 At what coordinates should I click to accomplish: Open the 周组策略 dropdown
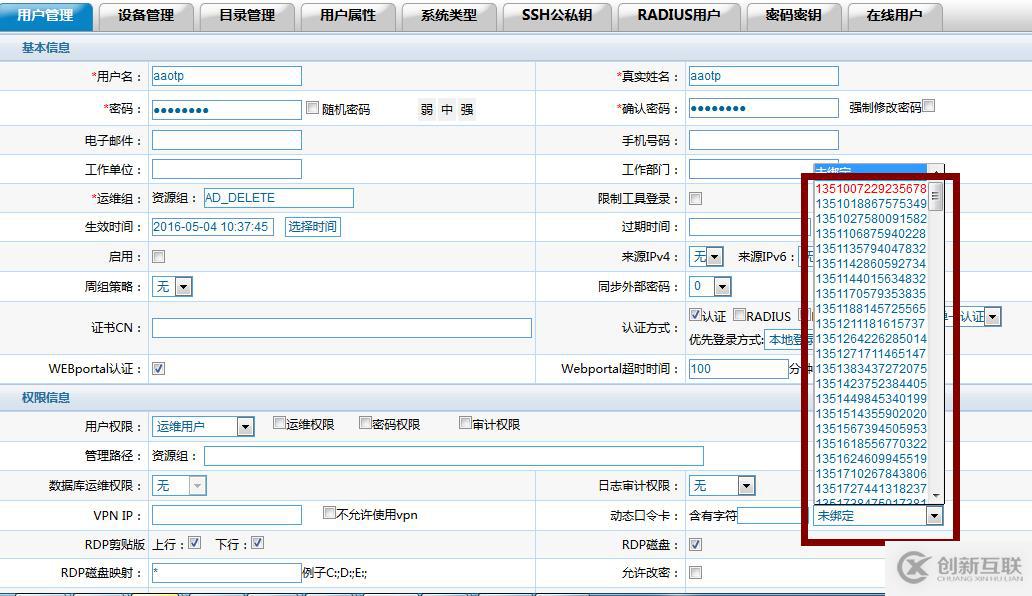click(172, 287)
